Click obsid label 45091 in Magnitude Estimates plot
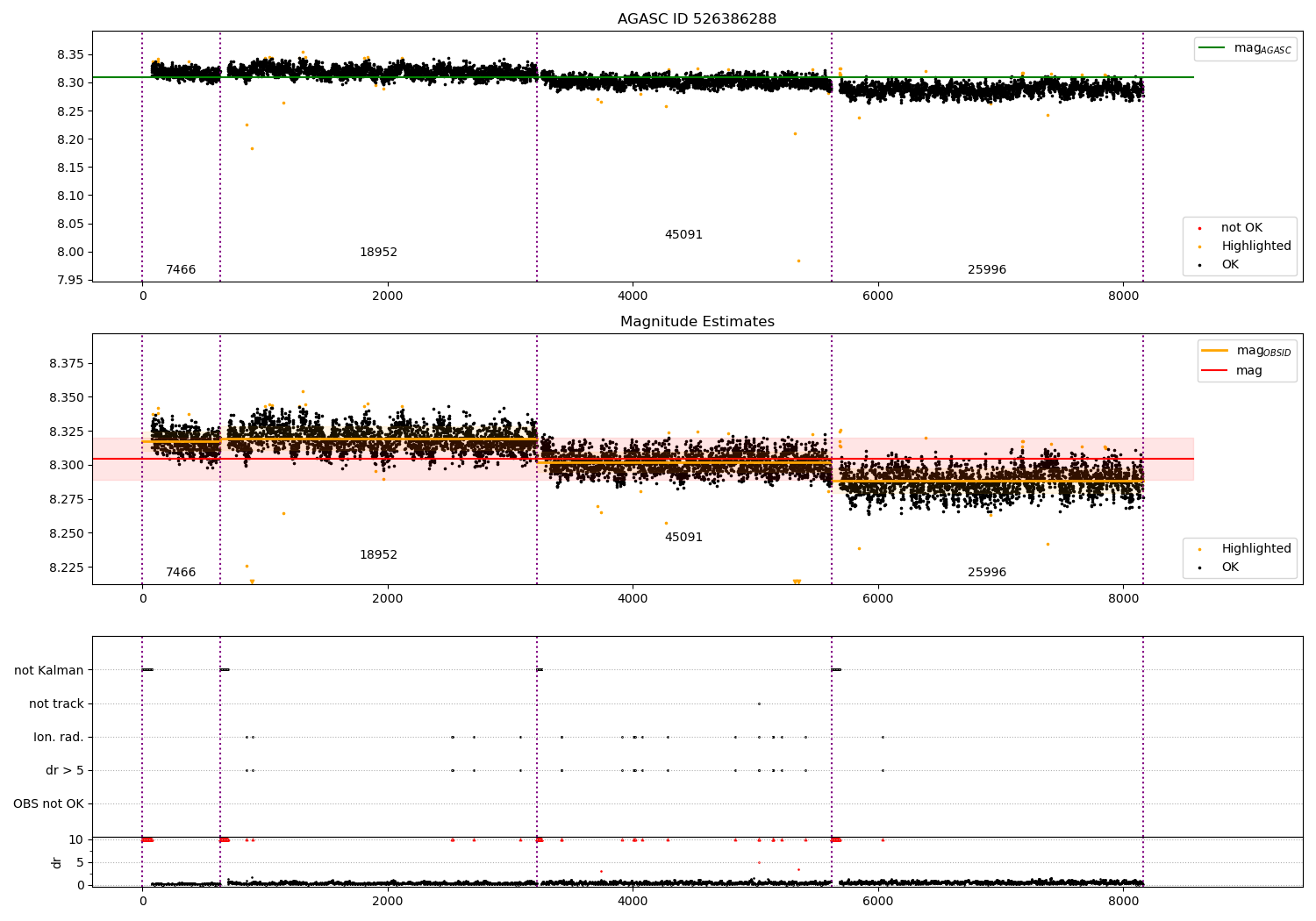Screen dimensions: 1316x921 [683, 538]
